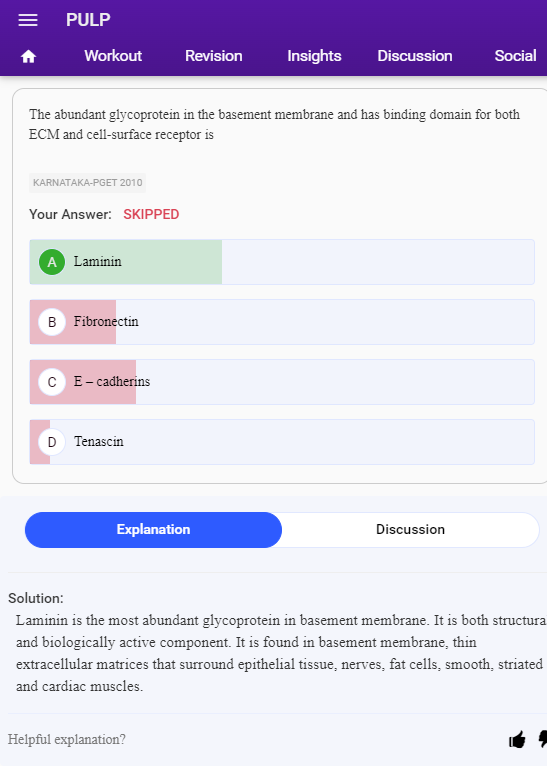Open the Insights tab
Viewport: 547px width, 766px height.
pos(314,56)
